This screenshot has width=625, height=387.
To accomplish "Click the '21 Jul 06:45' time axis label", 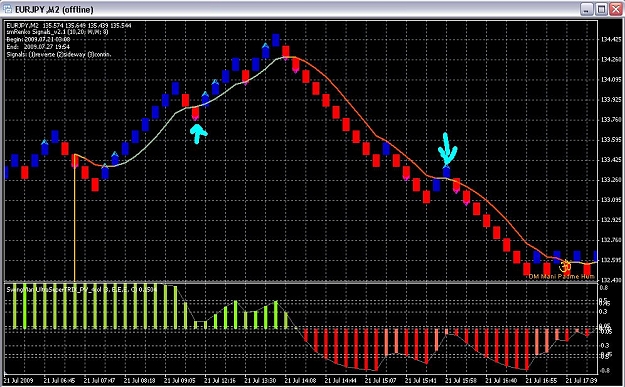I will (59, 380).
